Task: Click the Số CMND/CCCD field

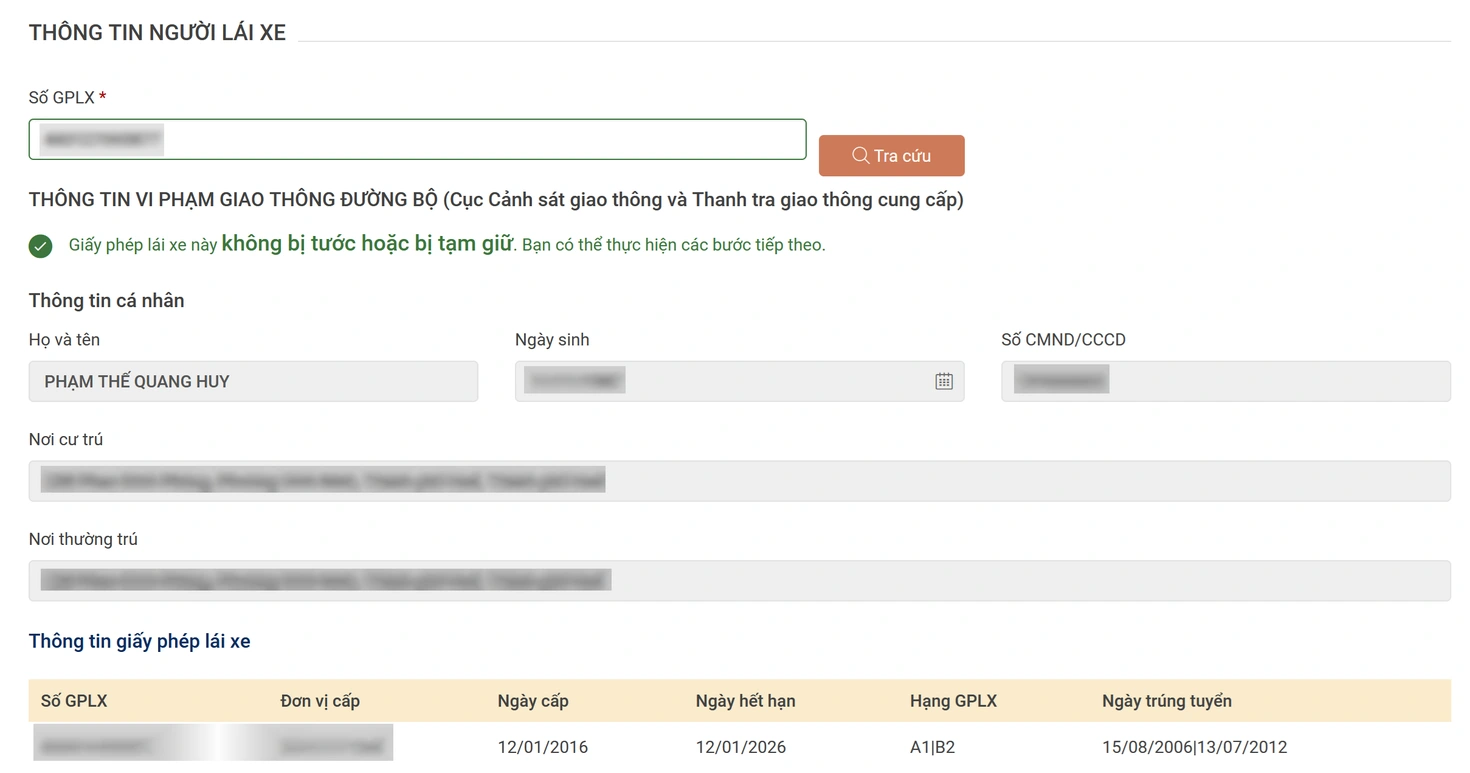Action: click(1225, 381)
